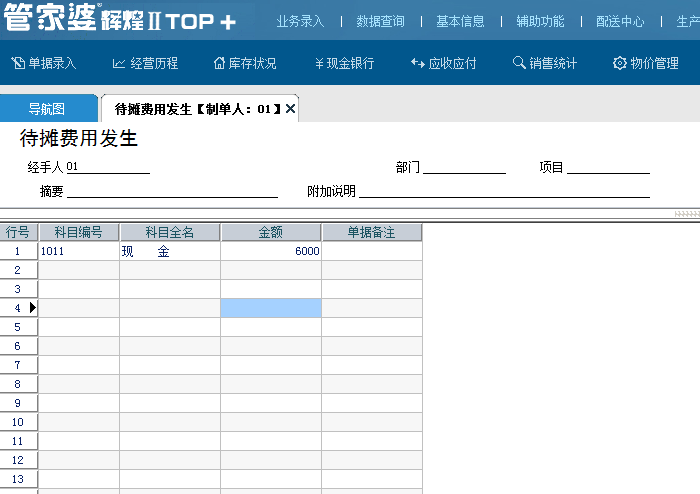Click the 附加说明 input field

point(504,191)
